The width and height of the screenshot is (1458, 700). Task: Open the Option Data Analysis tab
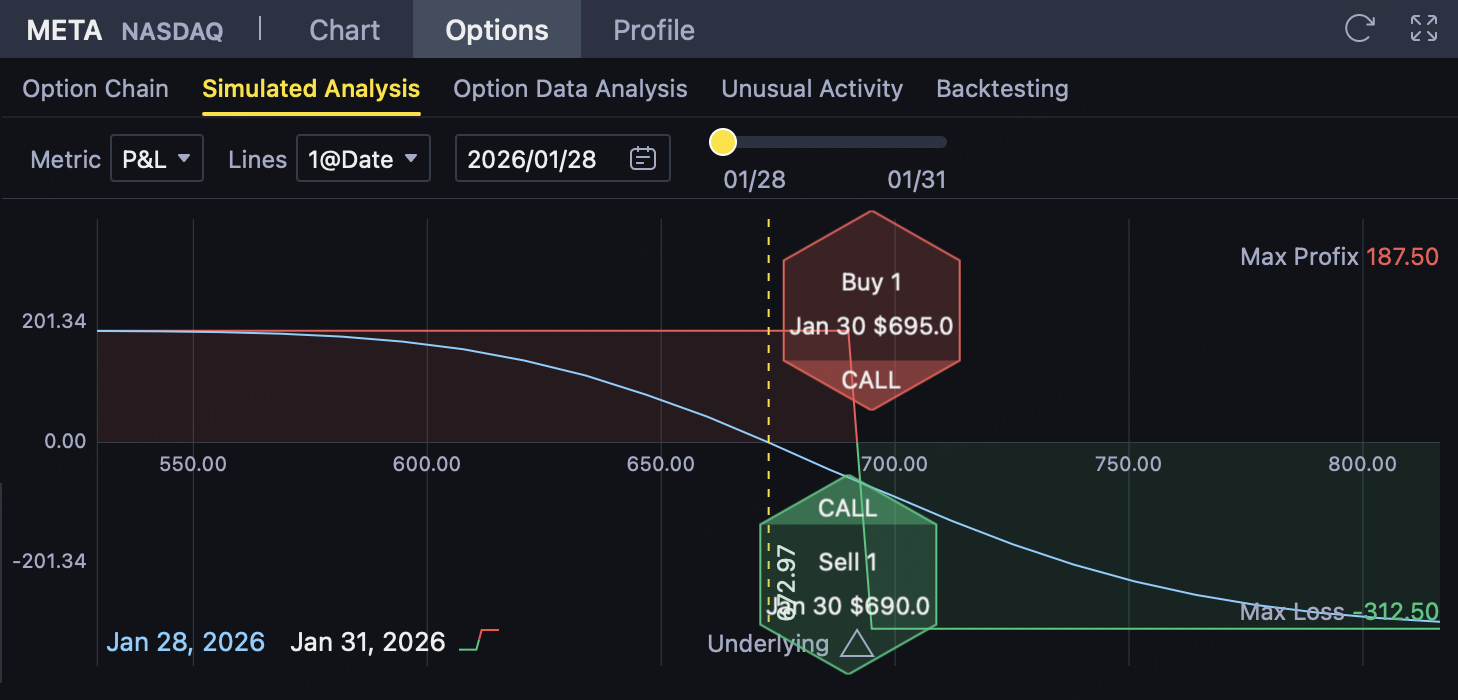click(570, 89)
